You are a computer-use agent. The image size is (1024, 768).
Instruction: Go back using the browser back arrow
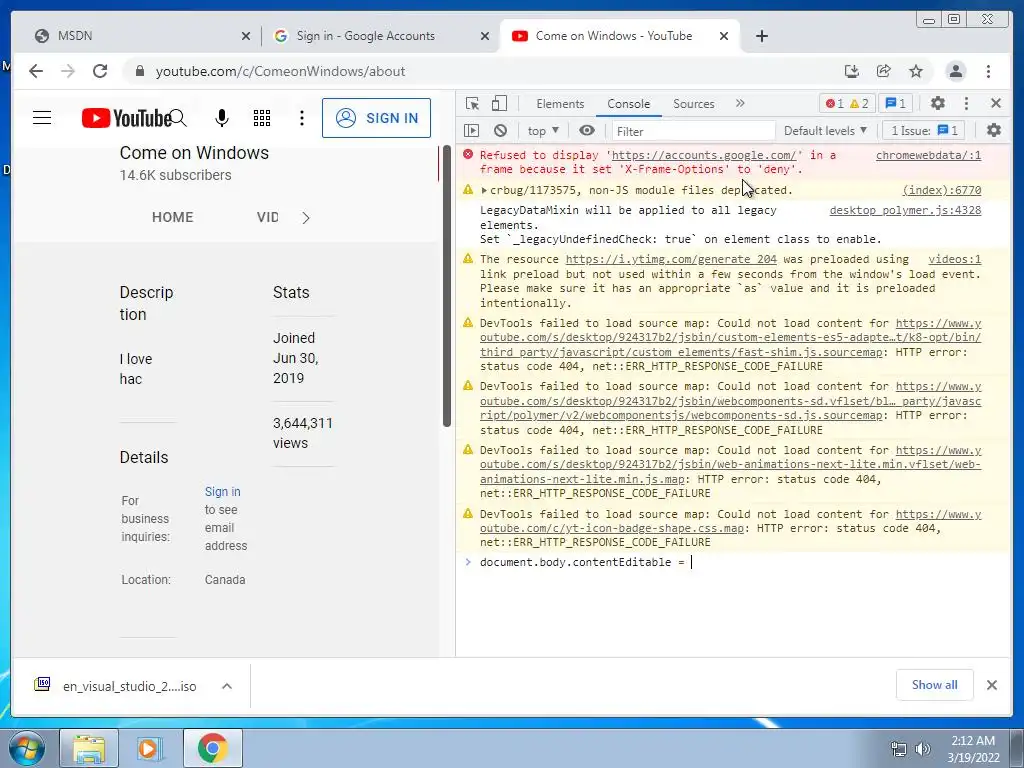(36, 71)
